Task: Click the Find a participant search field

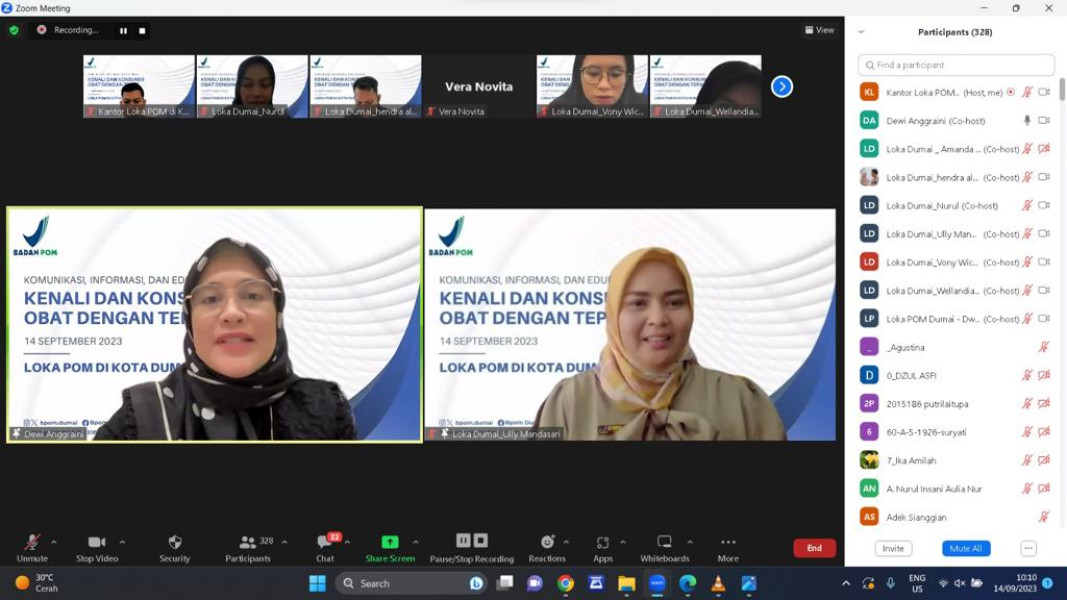Action: click(x=955, y=64)
